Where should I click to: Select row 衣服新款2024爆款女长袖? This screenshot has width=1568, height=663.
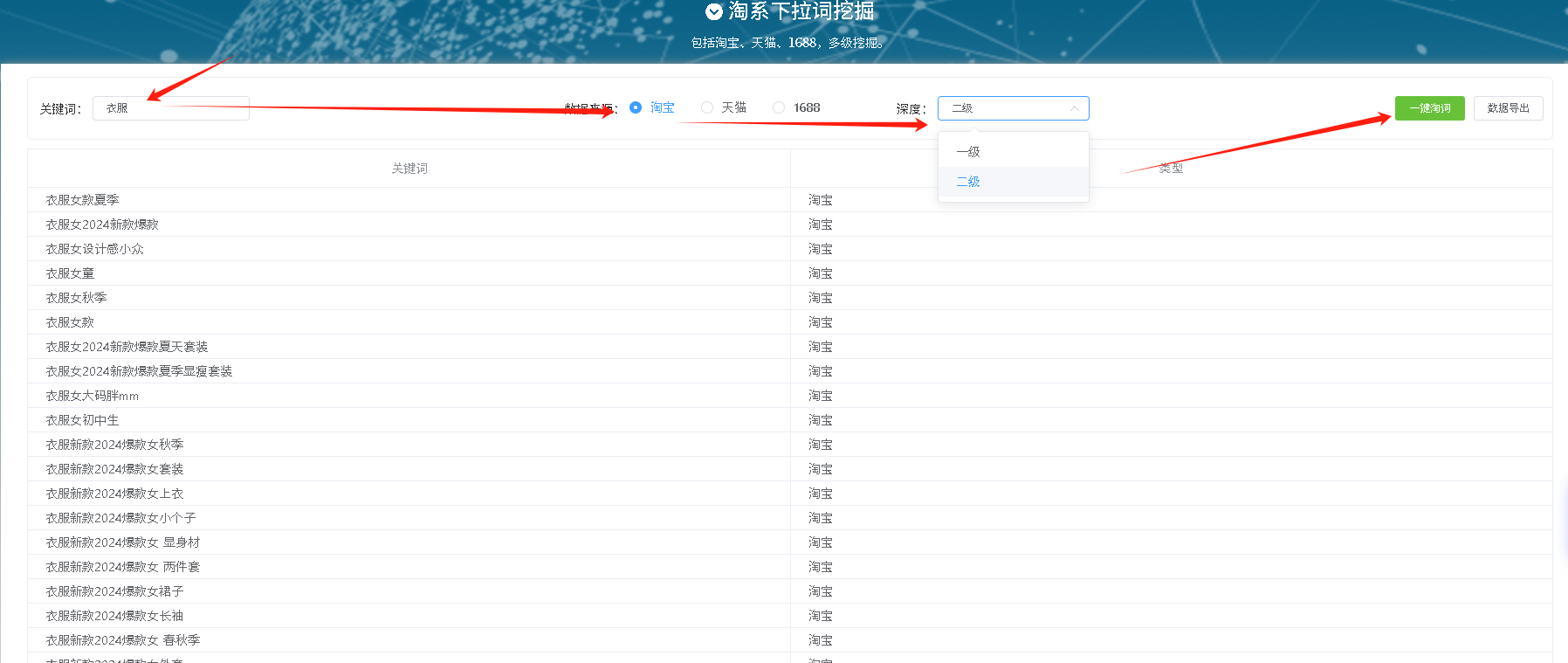click(789, 616)
